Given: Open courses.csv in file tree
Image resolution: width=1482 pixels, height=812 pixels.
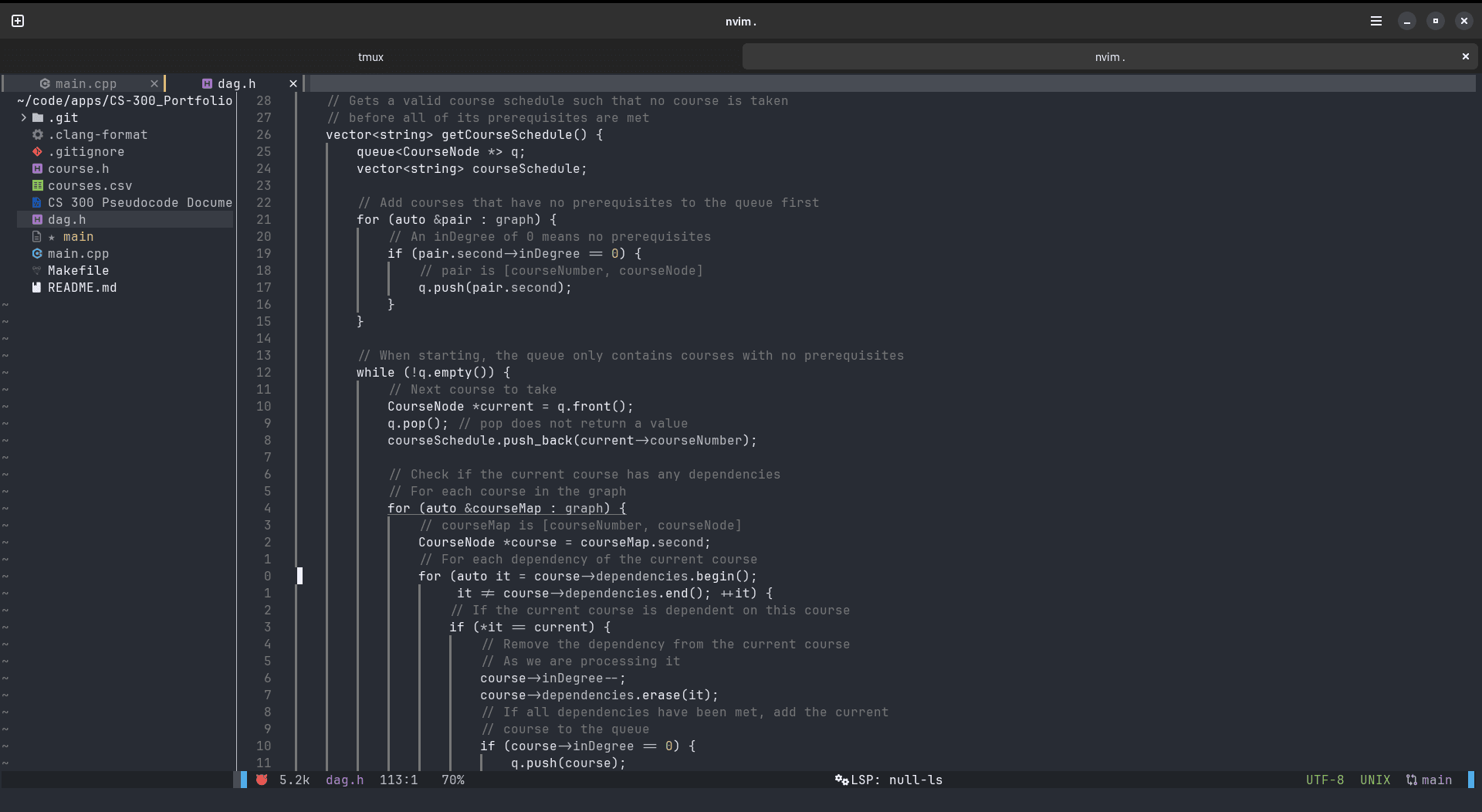Looking at the screenshot, I should [90, 185].
